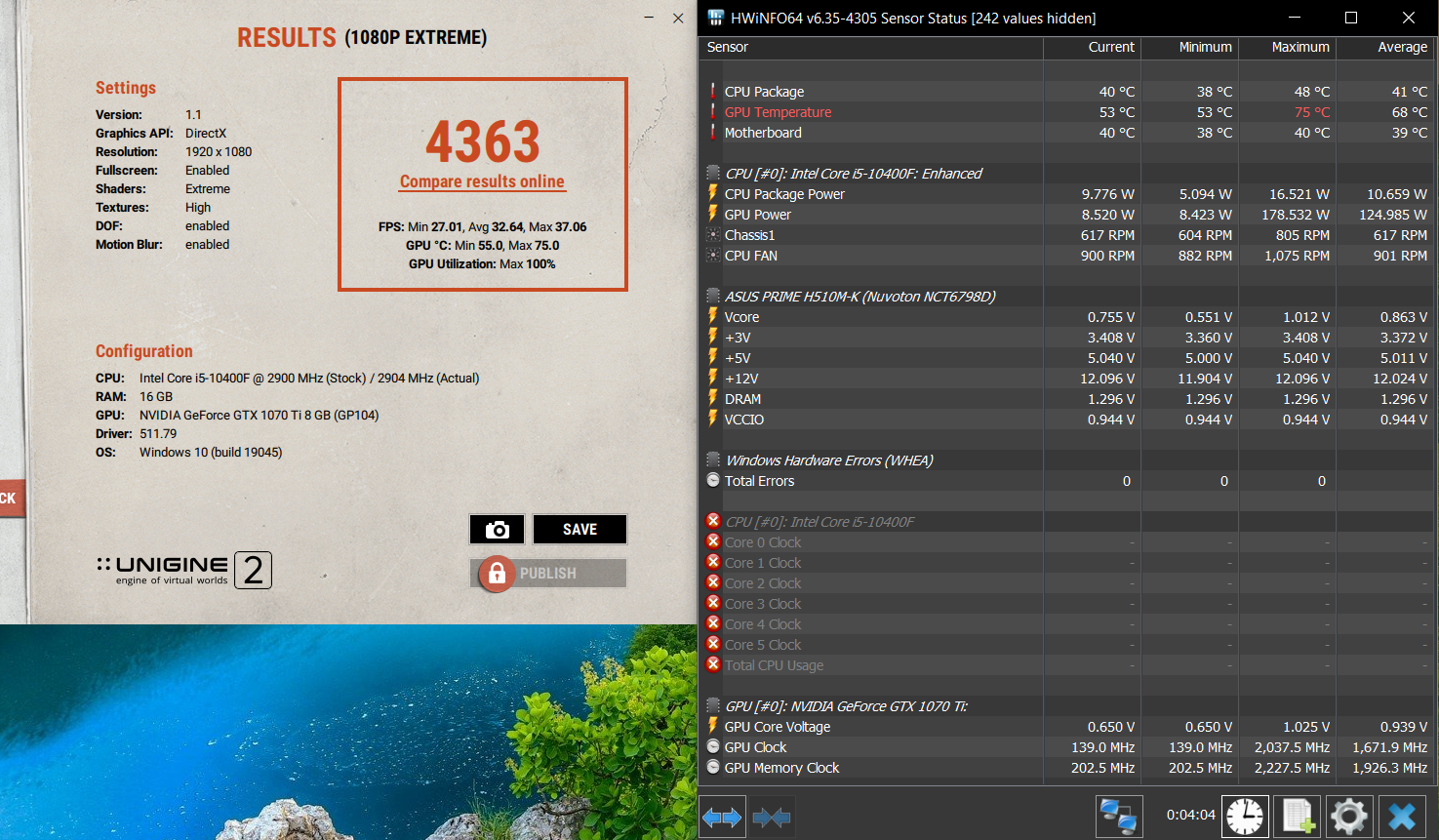Select the Core 2 Clock row label
1439x840 pixels.
(763, 583)
